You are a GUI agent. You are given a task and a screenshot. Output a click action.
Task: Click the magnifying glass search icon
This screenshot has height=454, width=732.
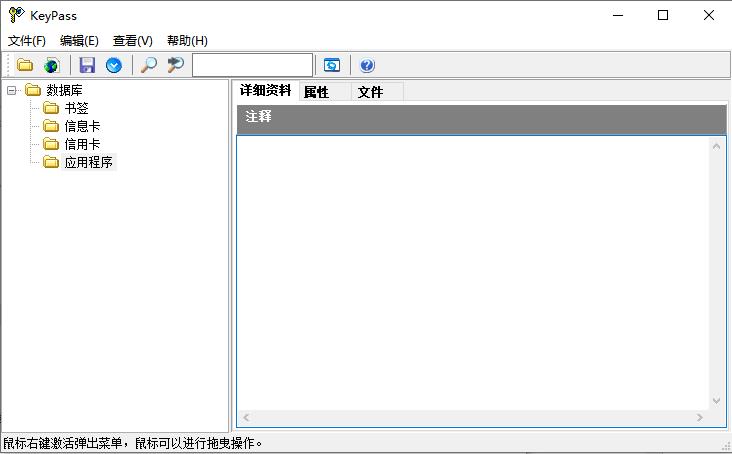point(149,65)
